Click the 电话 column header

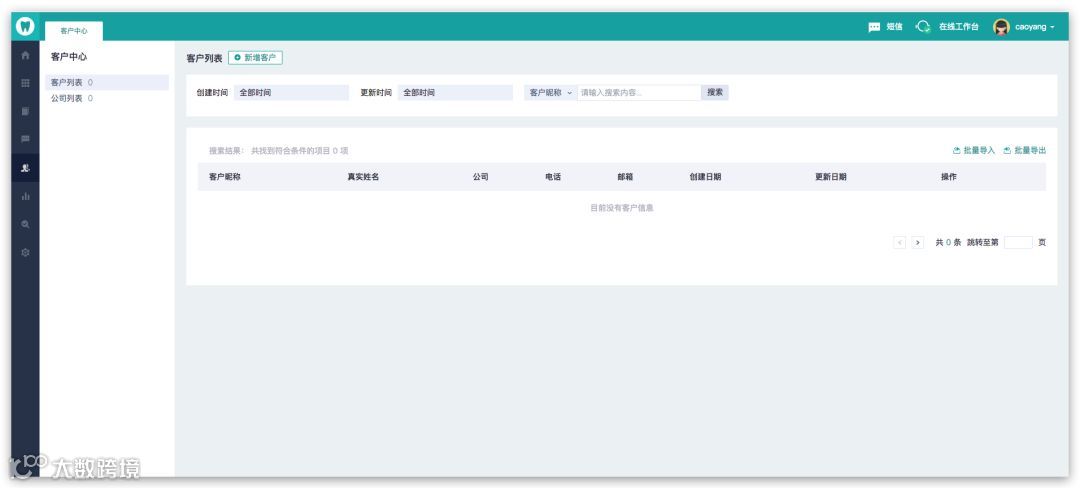pos(553,177)
